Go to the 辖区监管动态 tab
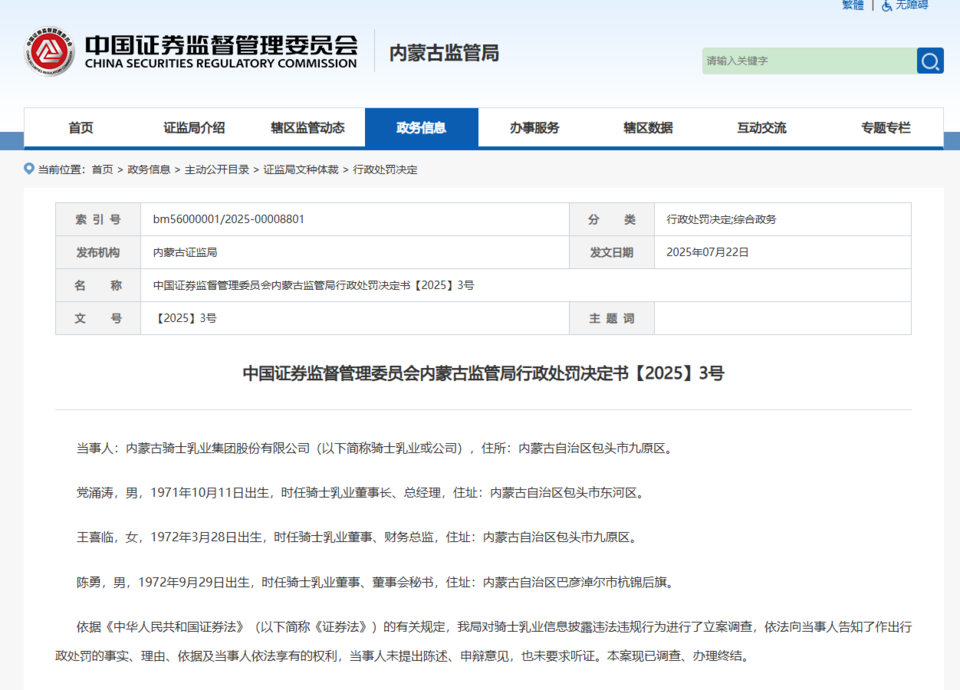960x690 pixels. (x=308, y=128)
